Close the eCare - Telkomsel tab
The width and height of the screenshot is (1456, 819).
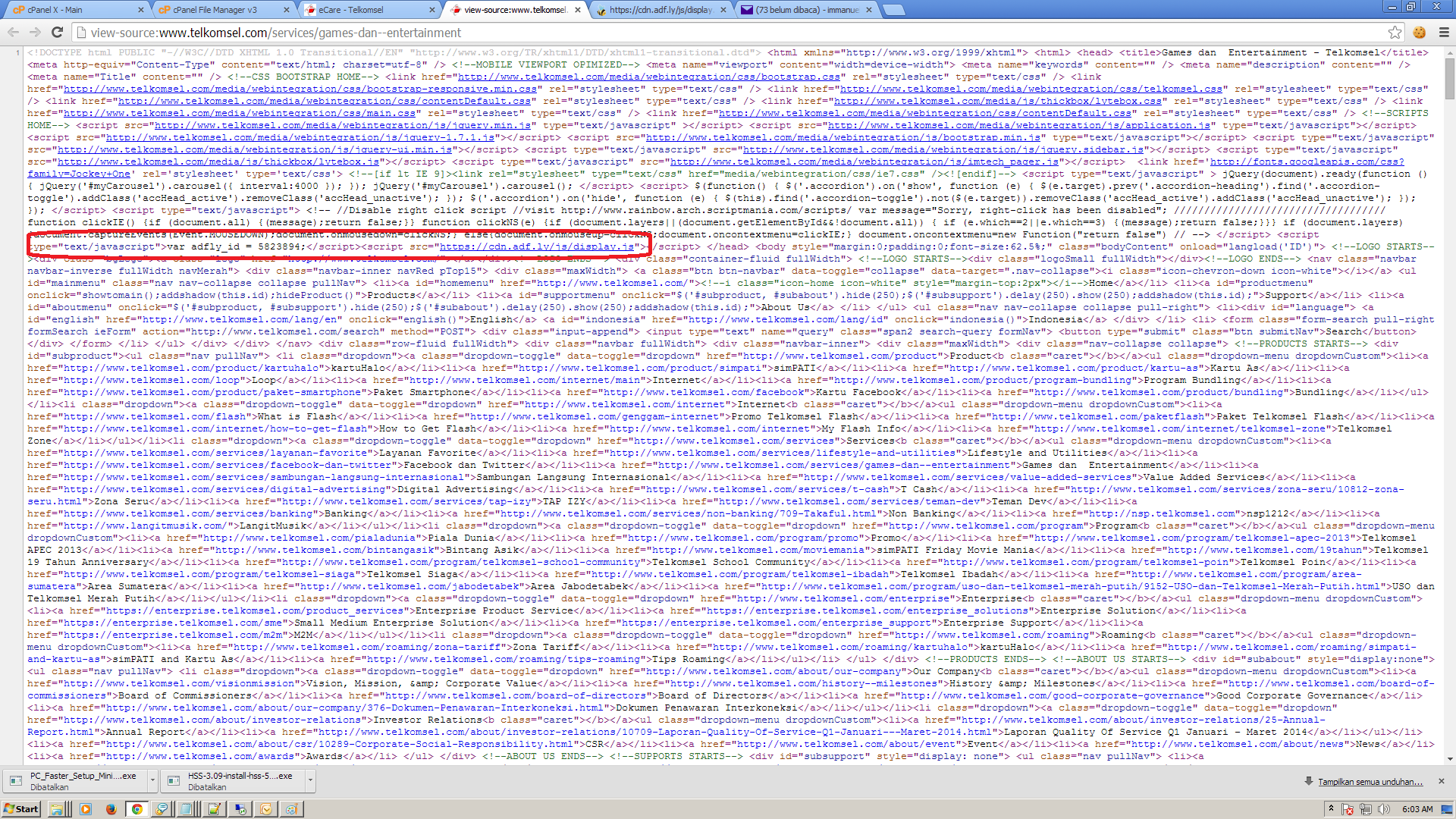(x=432, y=10)
